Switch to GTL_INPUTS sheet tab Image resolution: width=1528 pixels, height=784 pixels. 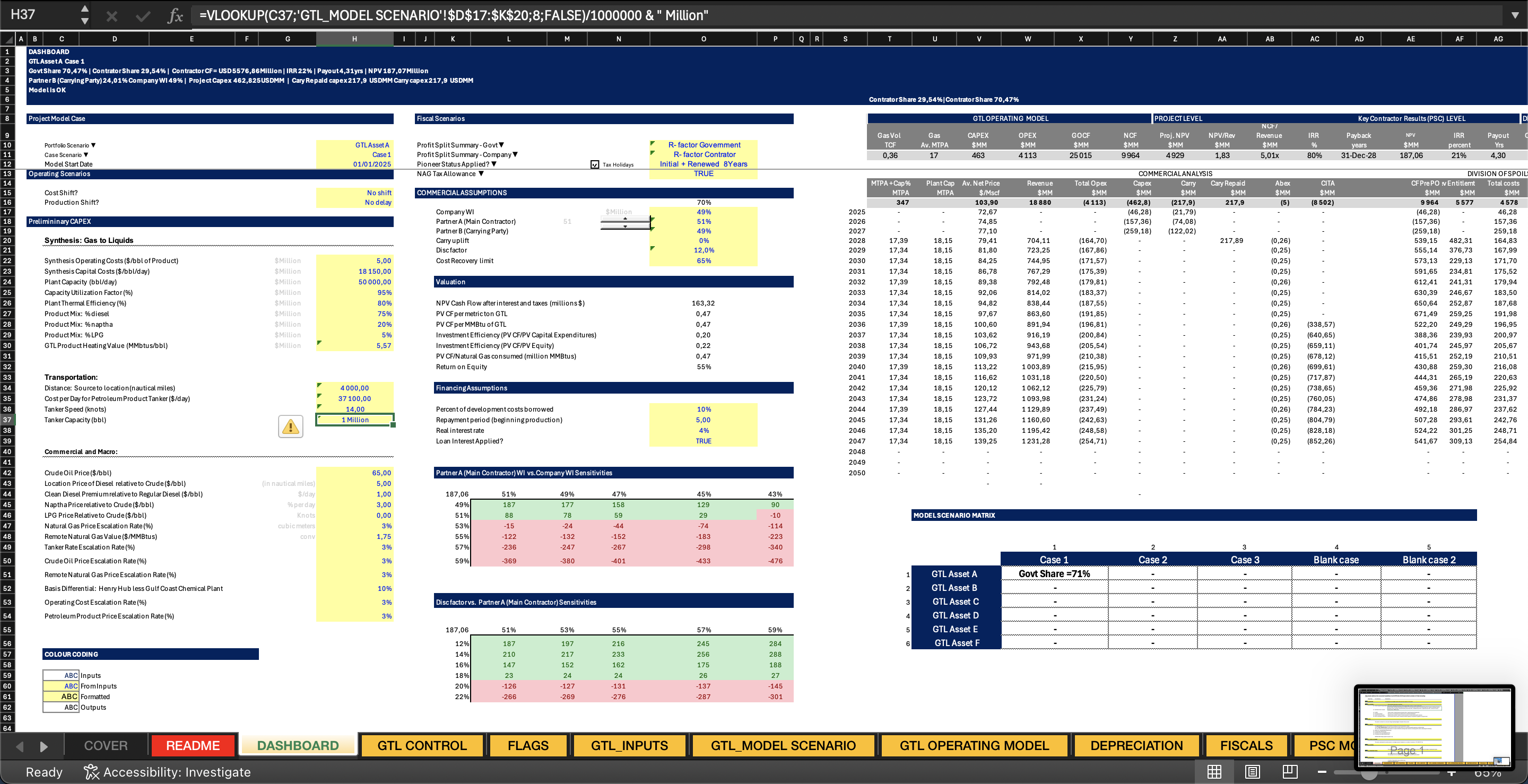pyautogui.click(x=629, y=745)
